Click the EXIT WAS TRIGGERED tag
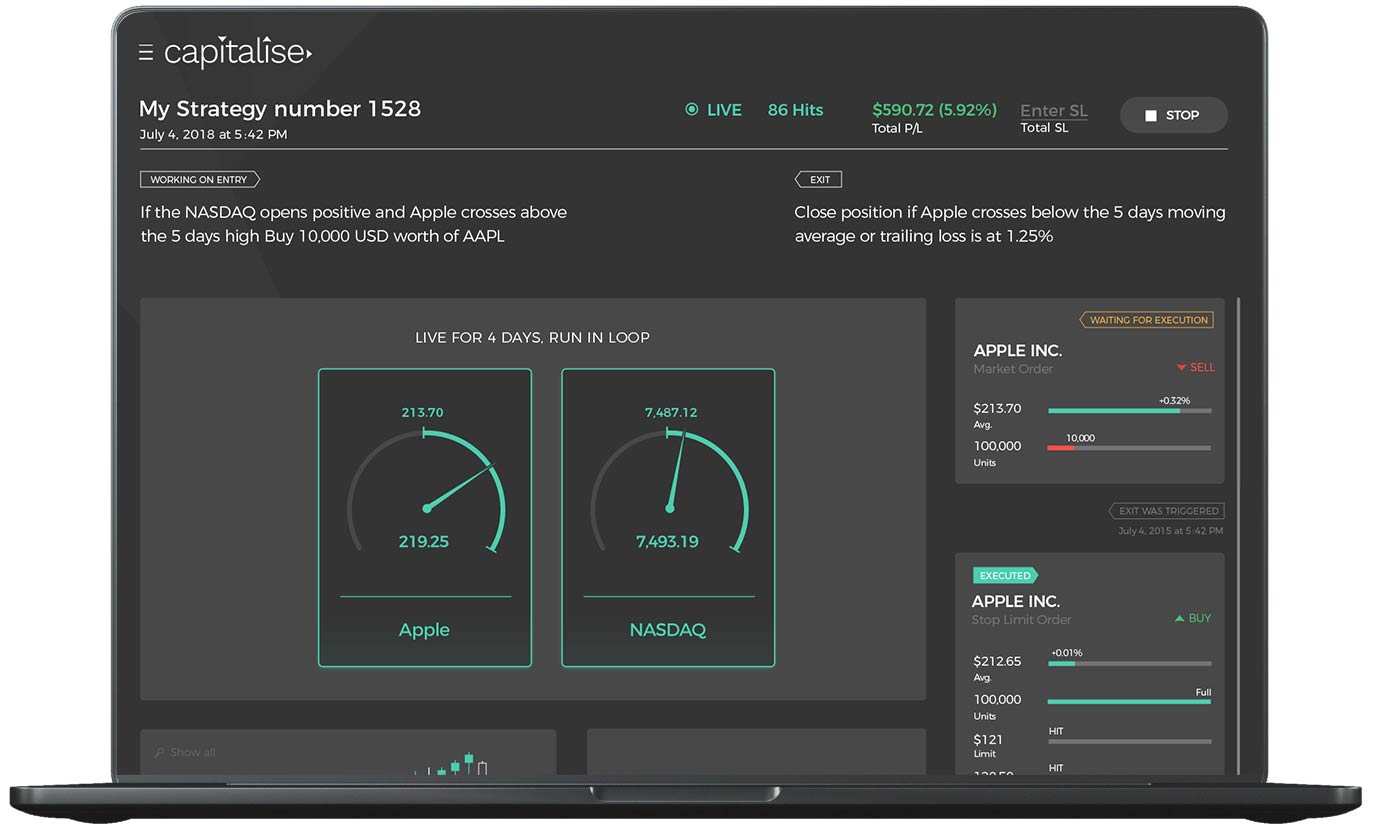Viewport: 1374px width, 830px height. (x=1166, y=511)
